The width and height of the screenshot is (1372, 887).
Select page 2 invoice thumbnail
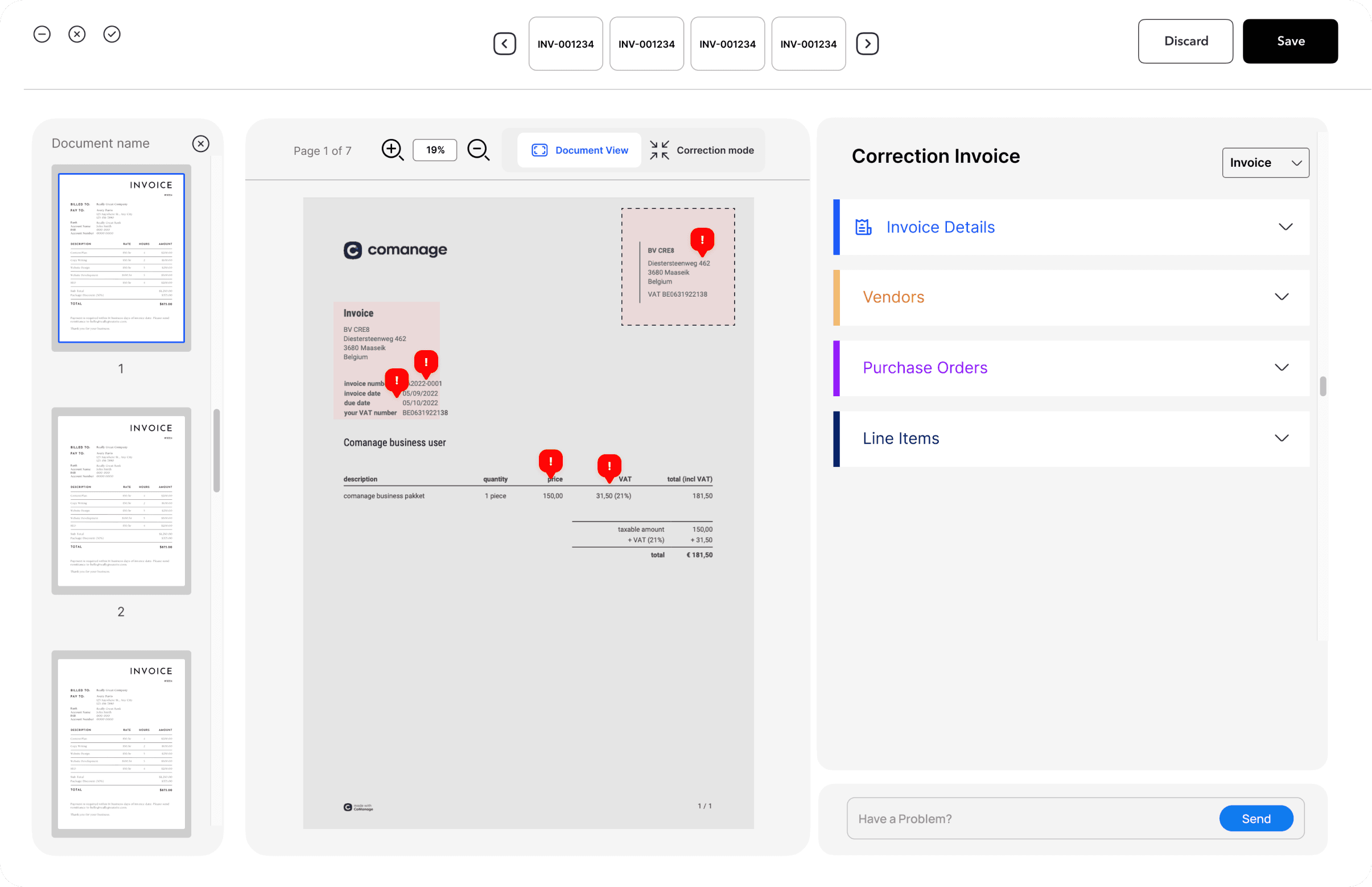pyautogui.click(x=121, y=500)
